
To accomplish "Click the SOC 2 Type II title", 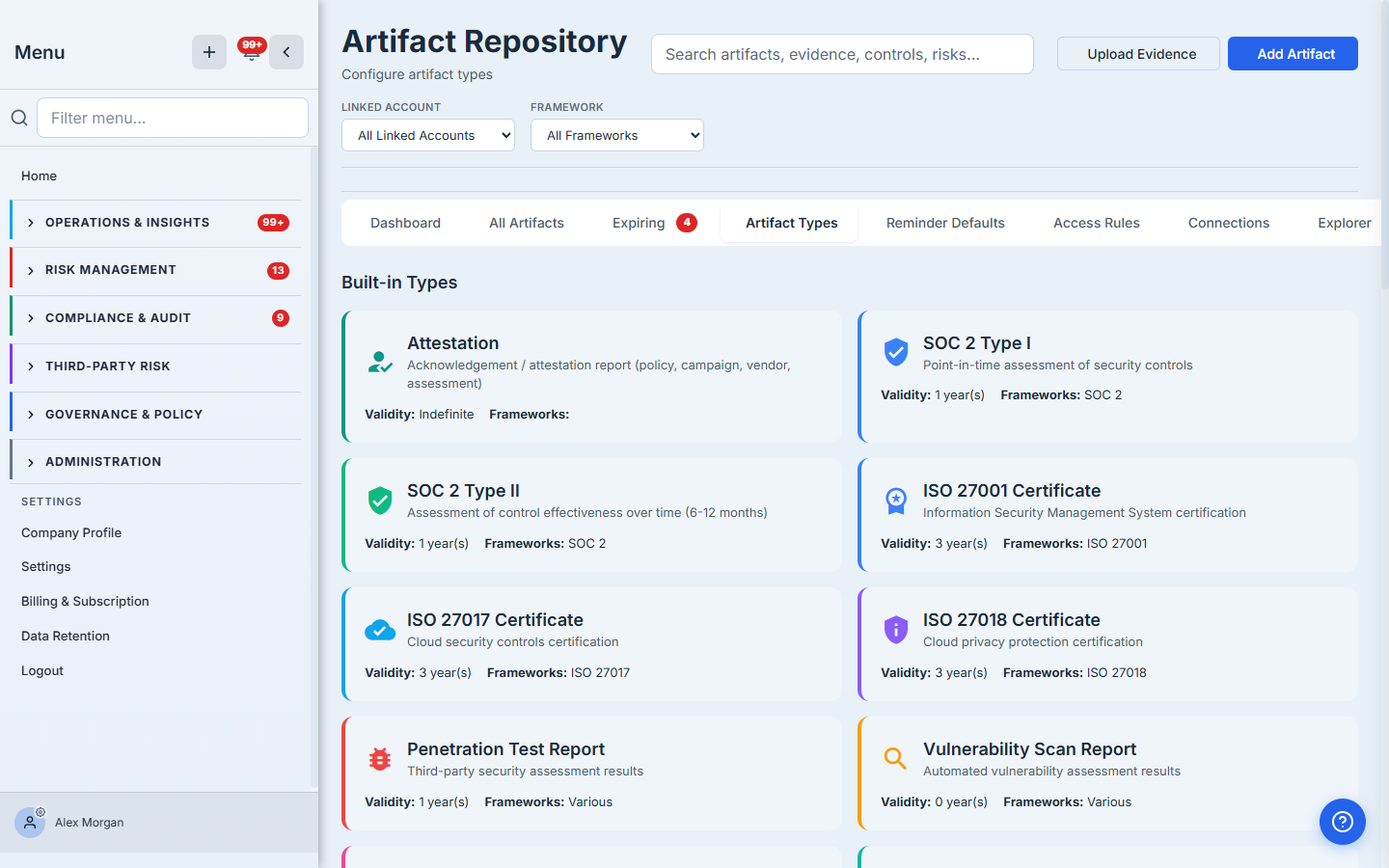I will click(463, 491).
